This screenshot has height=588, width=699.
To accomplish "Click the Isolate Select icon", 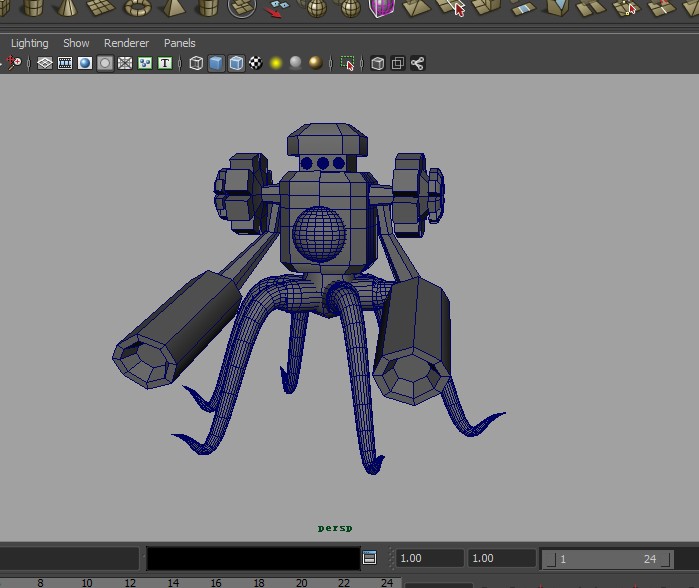I will point(347,63).
